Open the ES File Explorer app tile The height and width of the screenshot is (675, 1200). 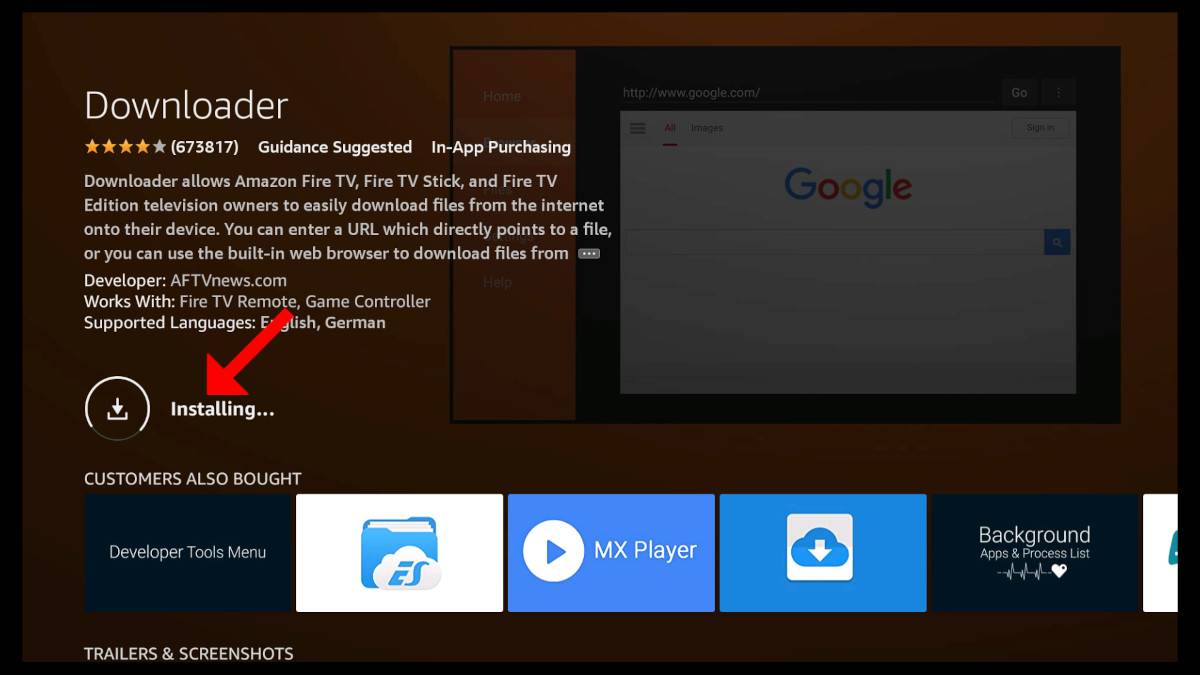(399, 552)
